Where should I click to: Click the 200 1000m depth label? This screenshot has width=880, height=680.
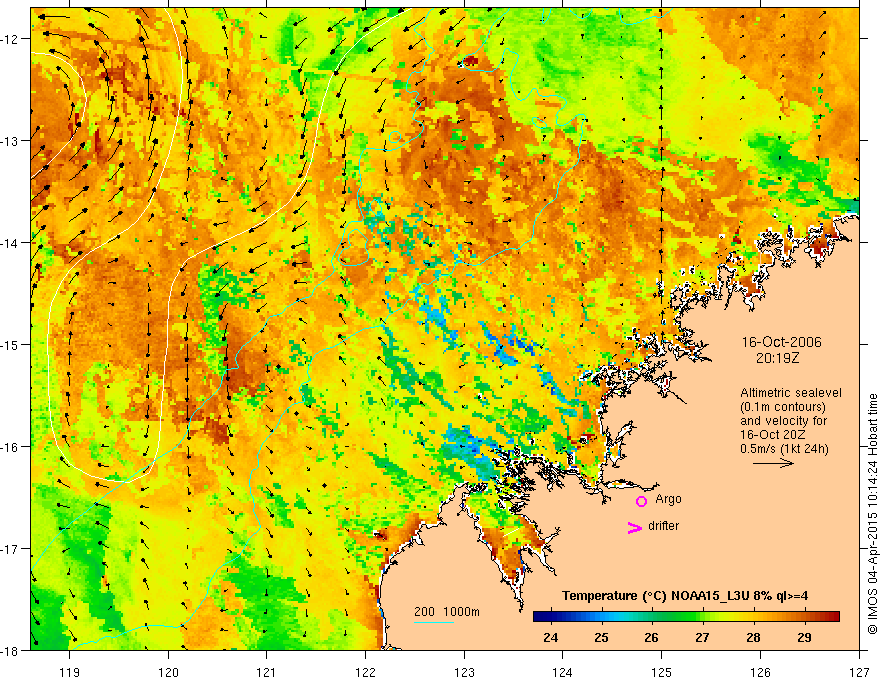click(447, 612)
